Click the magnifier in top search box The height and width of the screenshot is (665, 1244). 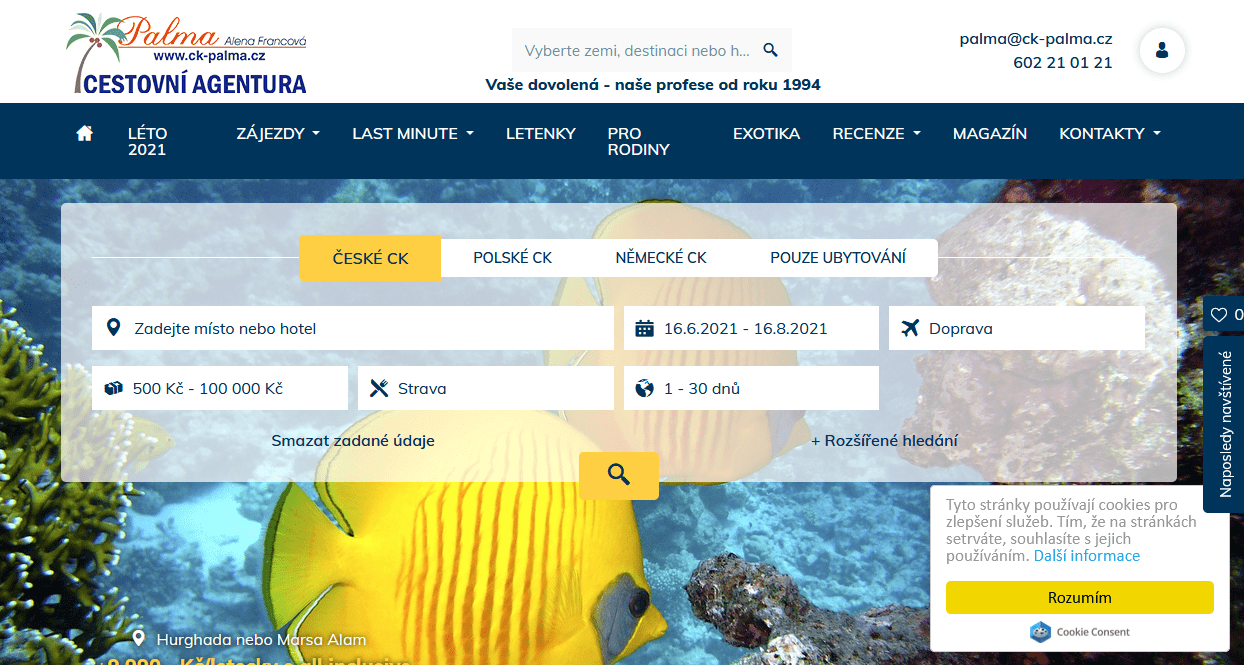(x=770, y=50)
